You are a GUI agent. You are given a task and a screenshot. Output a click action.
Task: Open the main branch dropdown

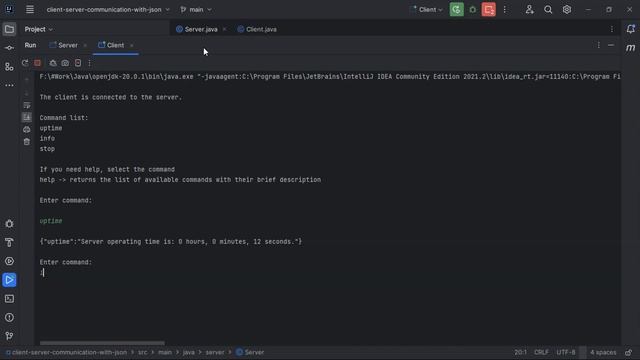coord(196,9)
